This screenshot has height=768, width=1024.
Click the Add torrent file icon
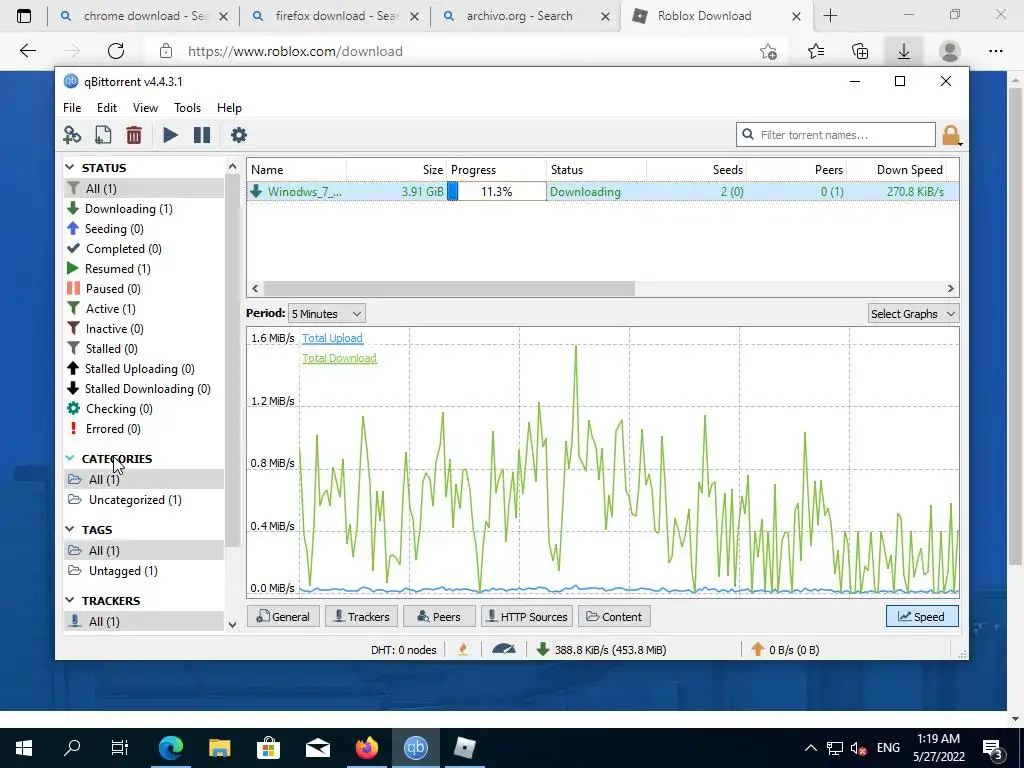click(x=103, y=135)
